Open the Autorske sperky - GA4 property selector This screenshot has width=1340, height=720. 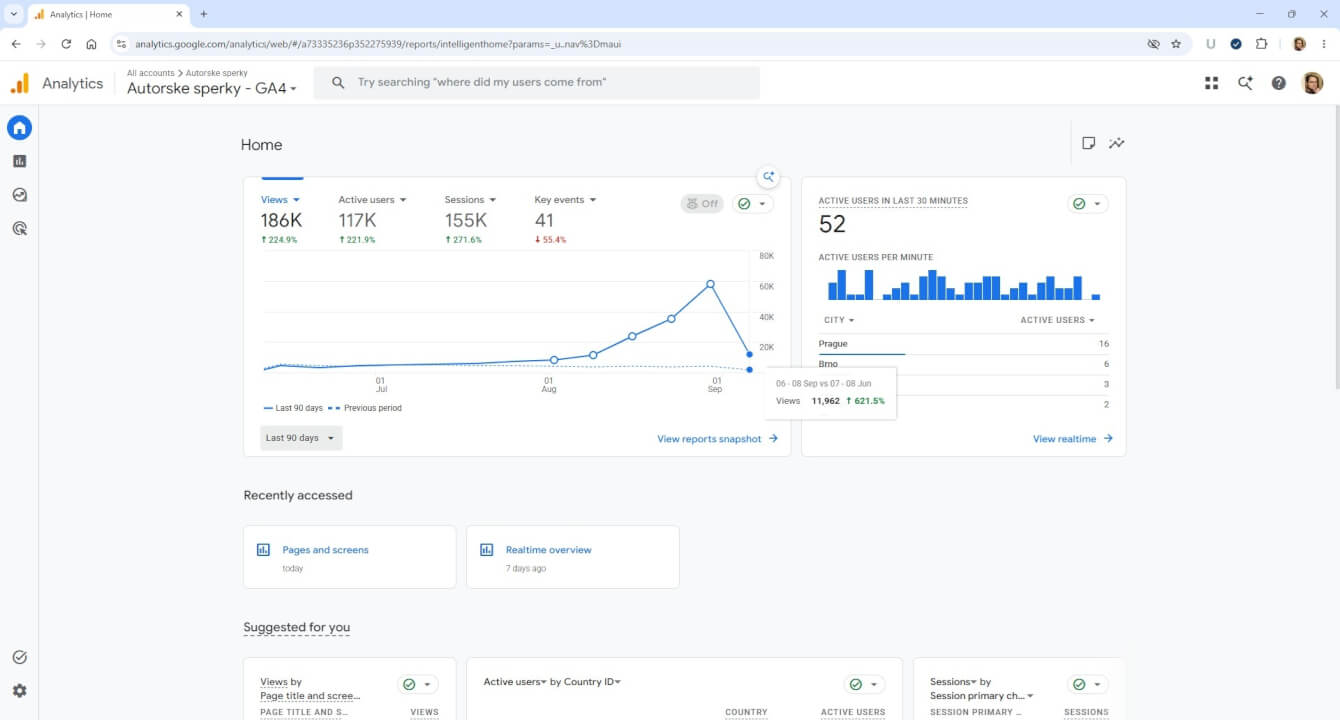[212, 89]
